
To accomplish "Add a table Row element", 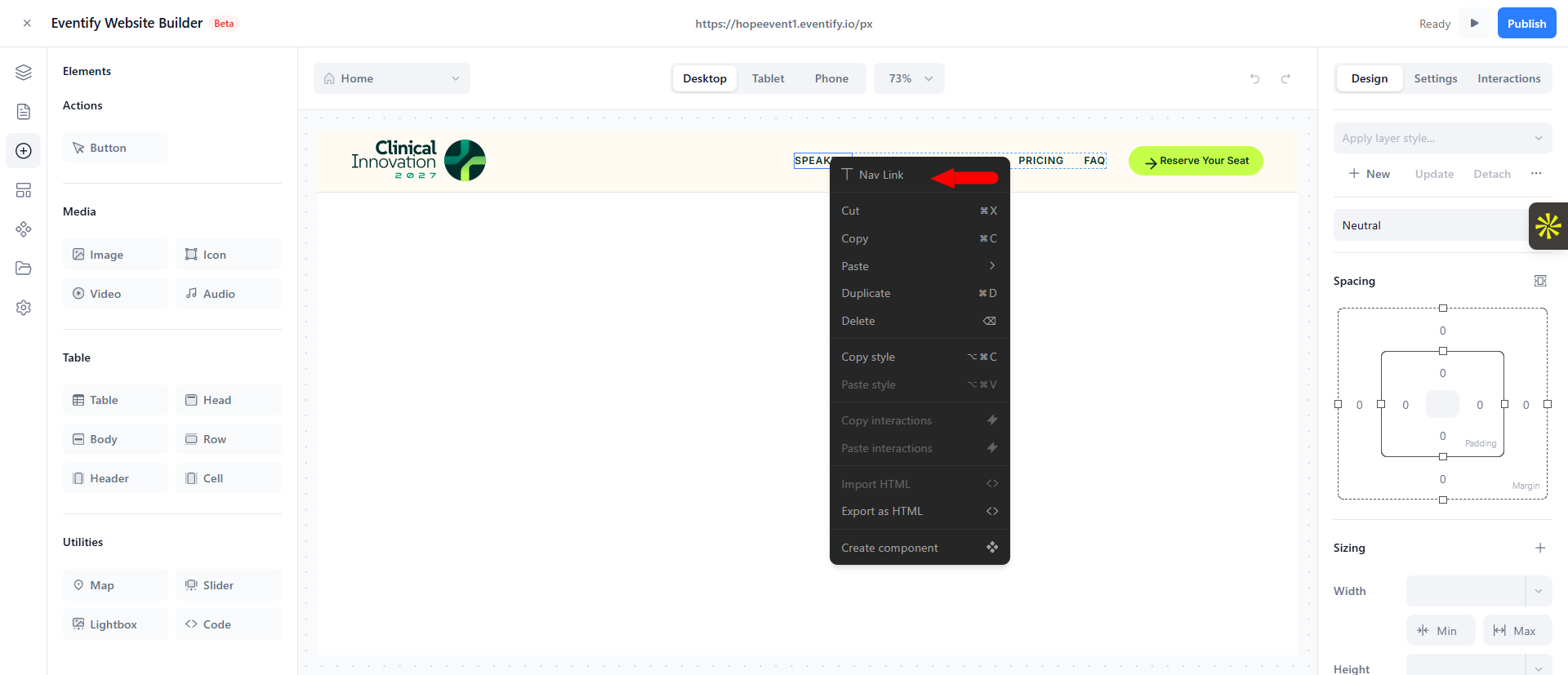I will click(229, 439).
